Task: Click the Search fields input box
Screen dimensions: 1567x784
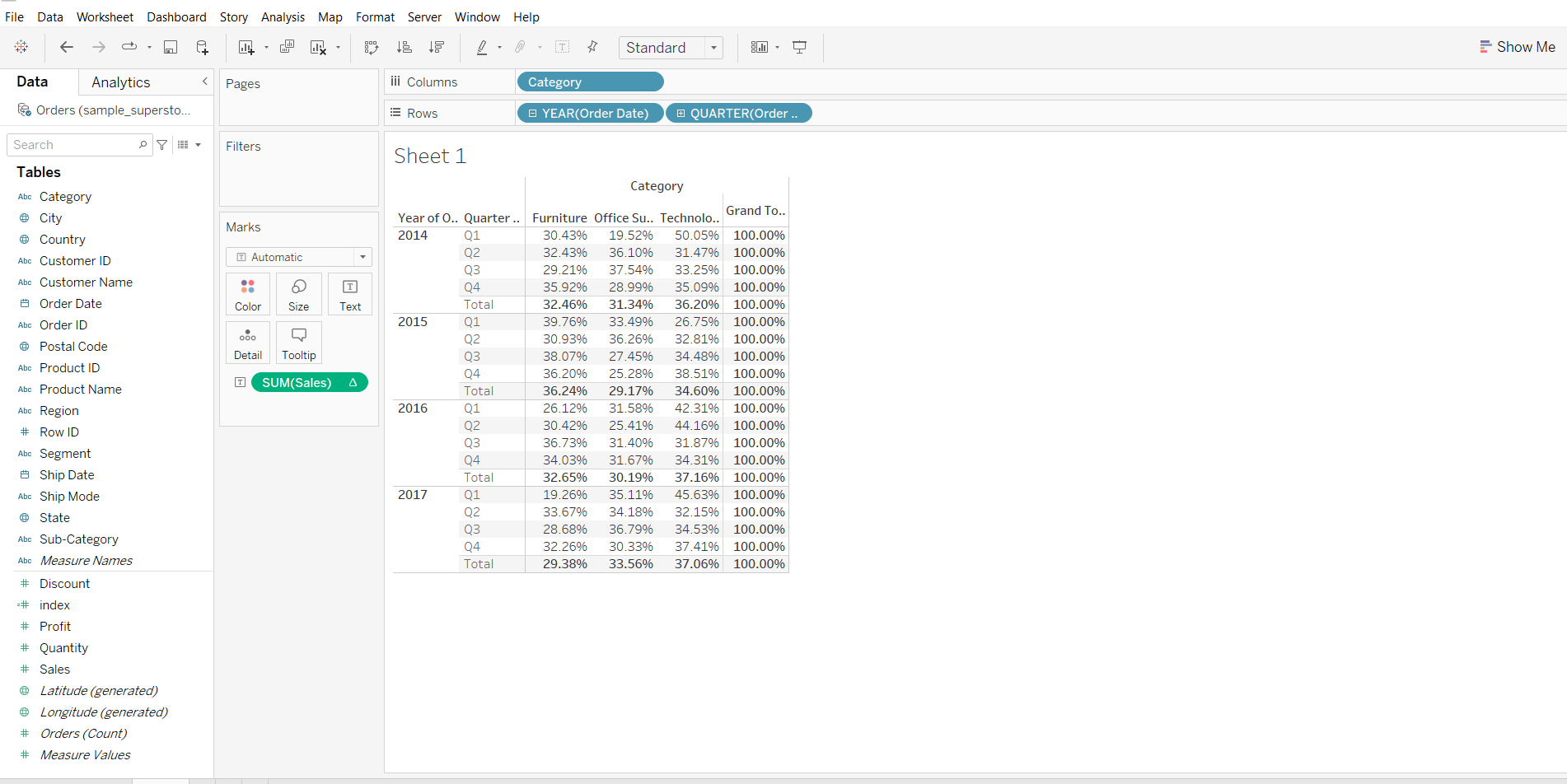Action: 74,145
